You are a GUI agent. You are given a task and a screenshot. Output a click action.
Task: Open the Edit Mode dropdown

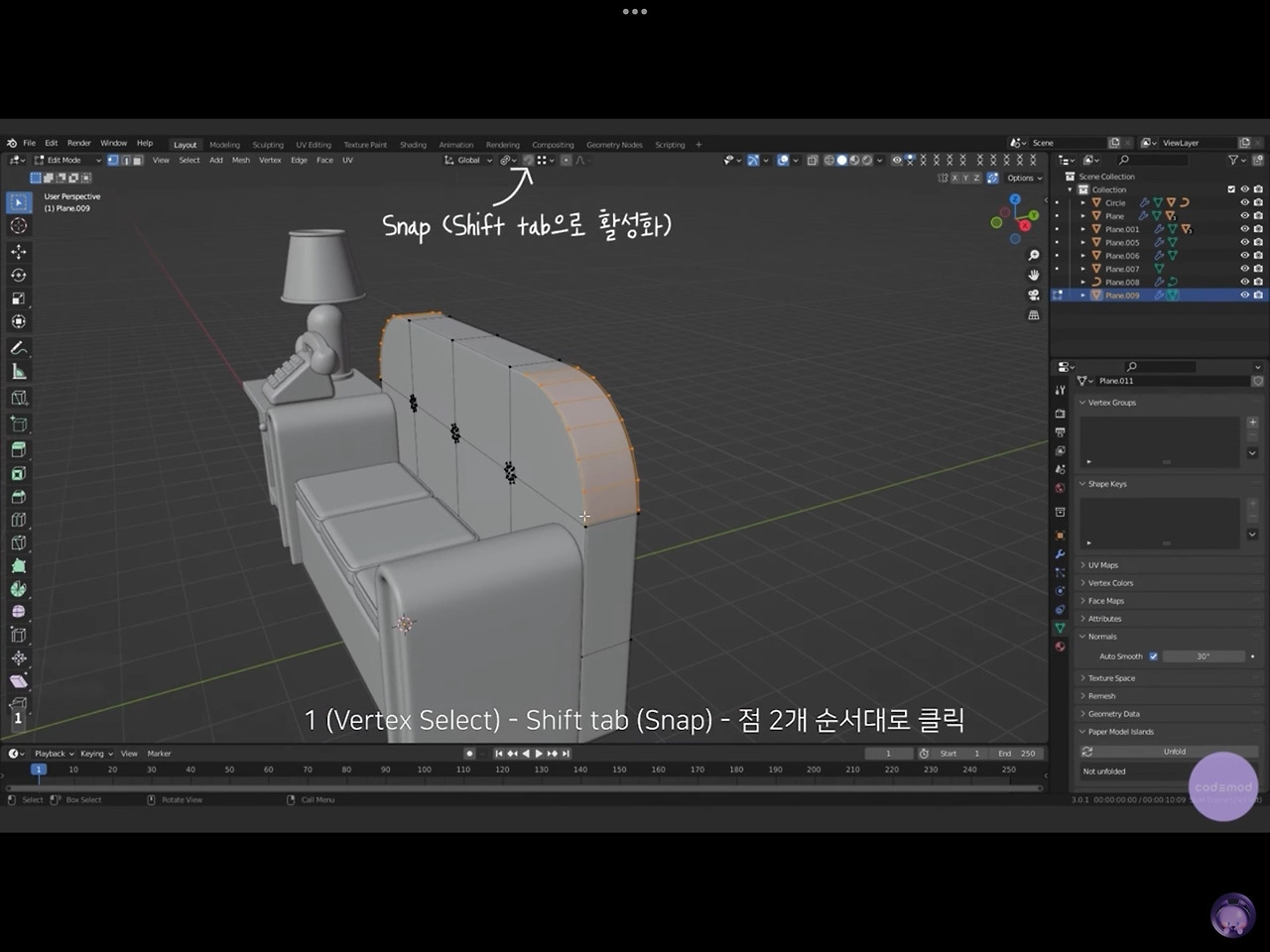point(67,160)
